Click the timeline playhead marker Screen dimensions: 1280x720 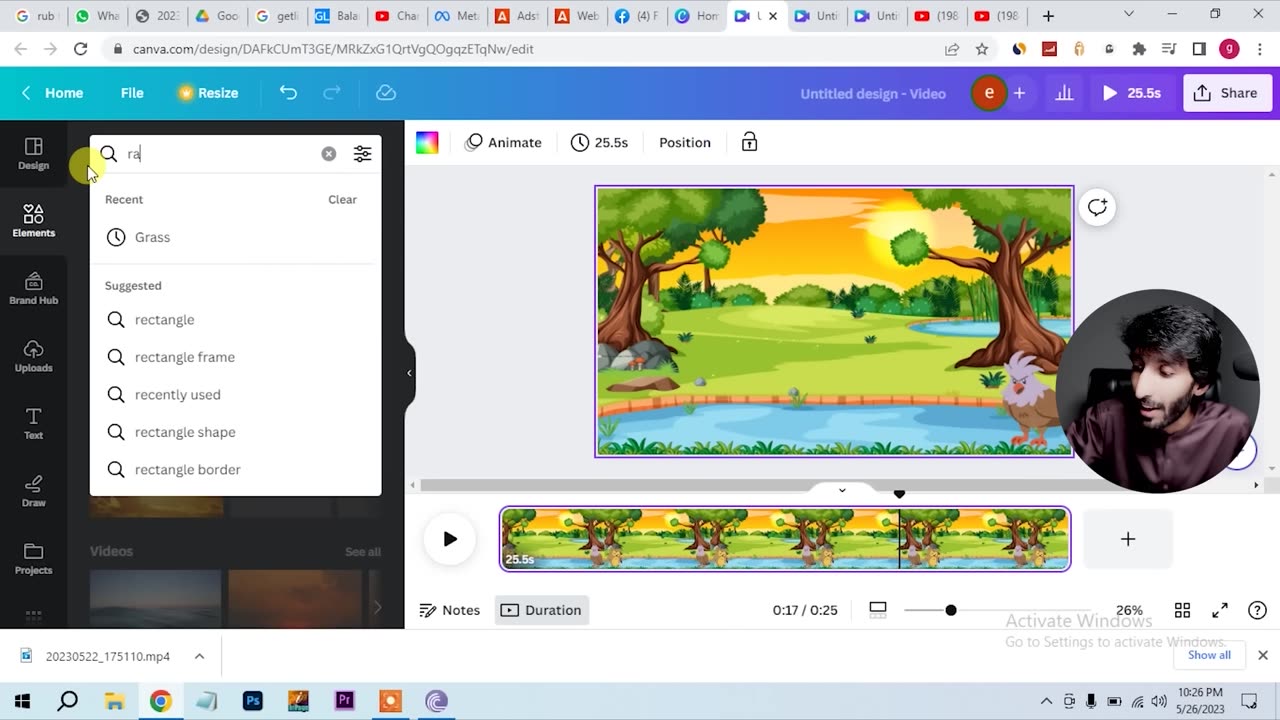[899, 494]
